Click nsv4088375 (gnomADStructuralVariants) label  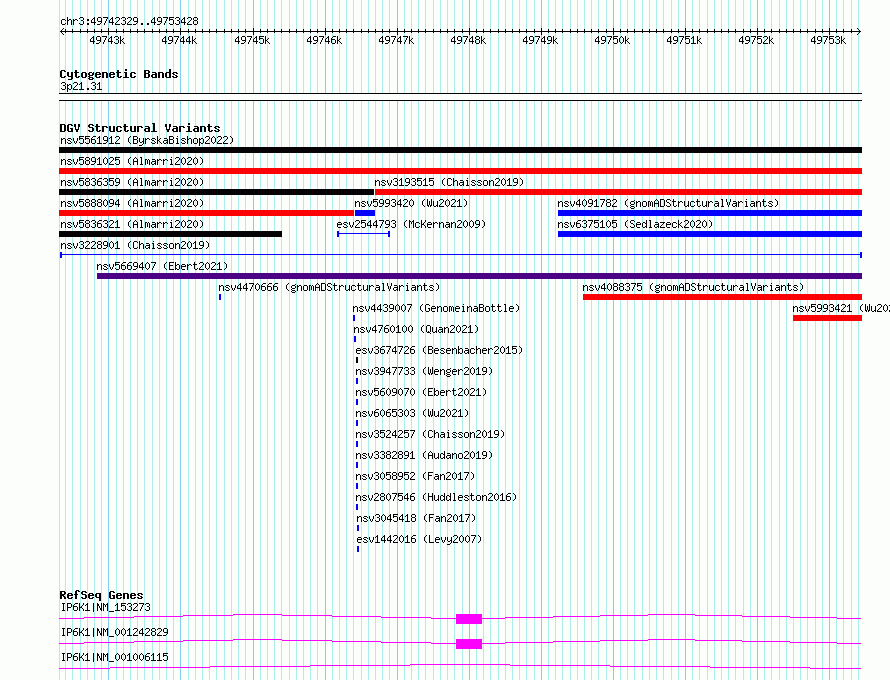click(x=693, y=287)
